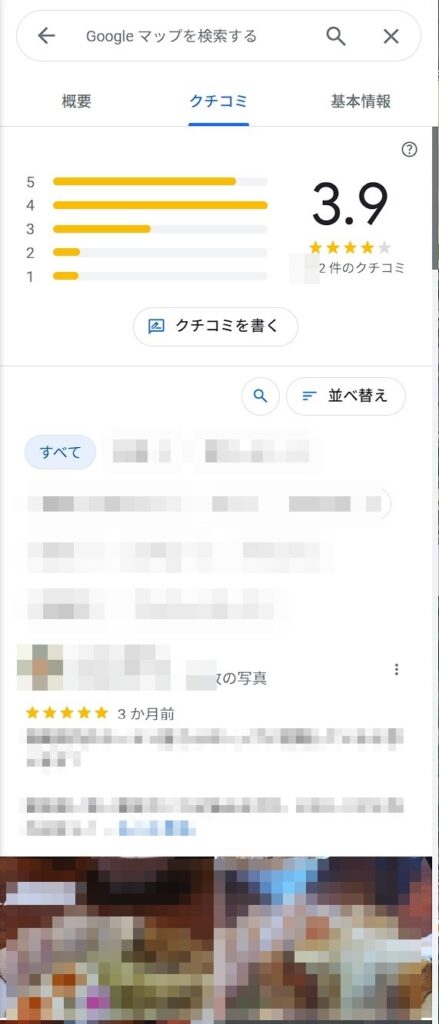439x1024 pixels.
Task: Go back using the left arrow icon
Action: point(46,36)
